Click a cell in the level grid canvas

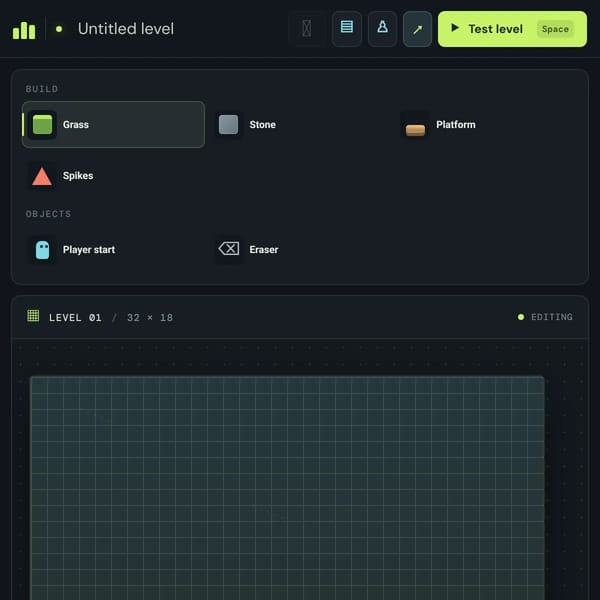tap(287, 488)
